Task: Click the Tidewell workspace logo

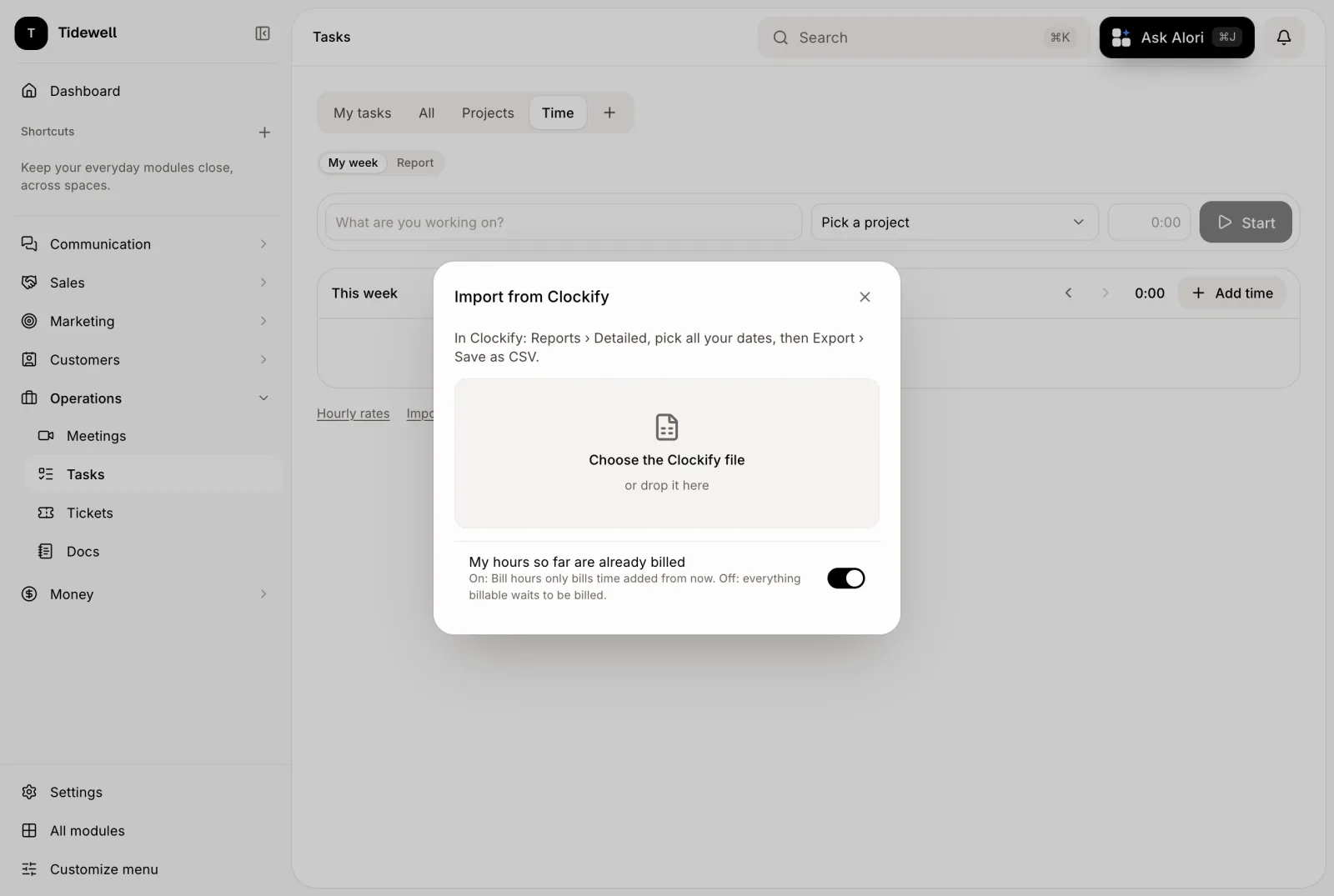Action: point(31,33)
